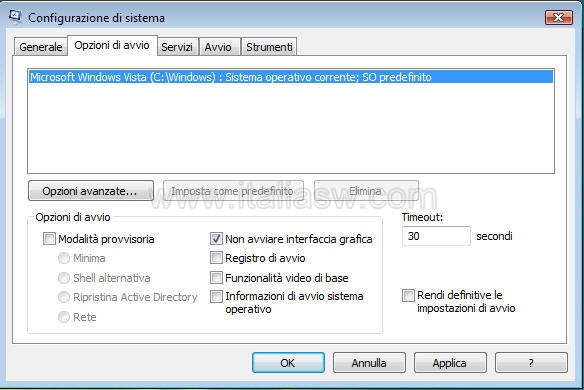Select the Opzioni di avvio tab
The height and width of the screenshot is (390, 584).
[x=112, y=45]
